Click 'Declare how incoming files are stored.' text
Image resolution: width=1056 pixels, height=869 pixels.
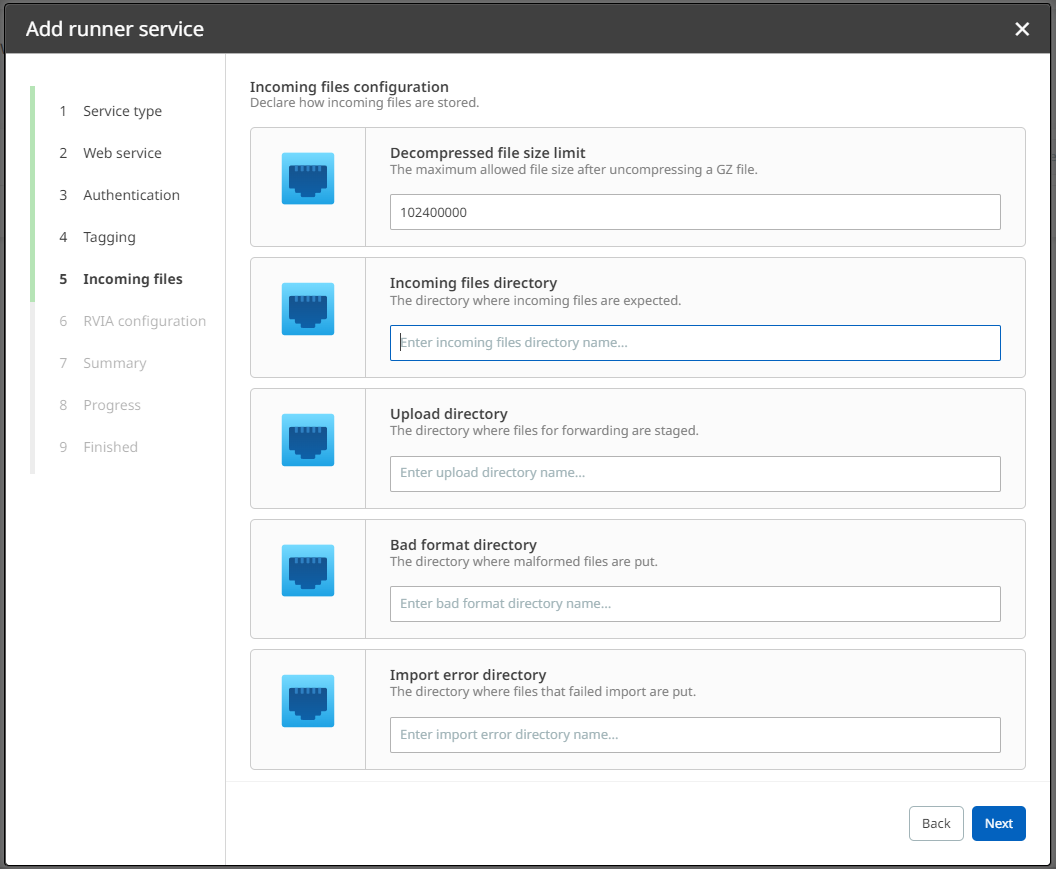[x=364, y=103]
